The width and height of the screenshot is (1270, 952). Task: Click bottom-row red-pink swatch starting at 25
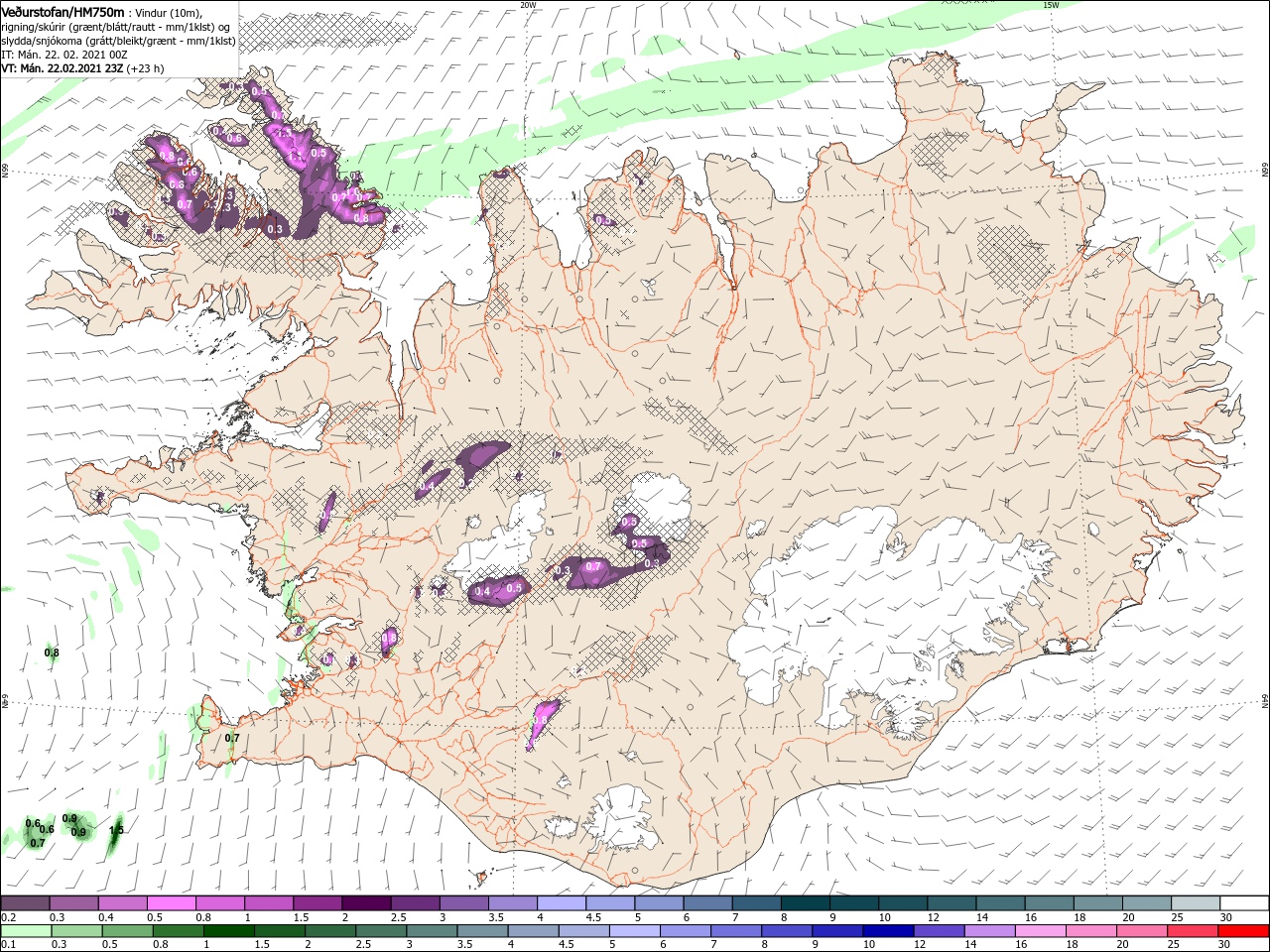click(1194, 931)
